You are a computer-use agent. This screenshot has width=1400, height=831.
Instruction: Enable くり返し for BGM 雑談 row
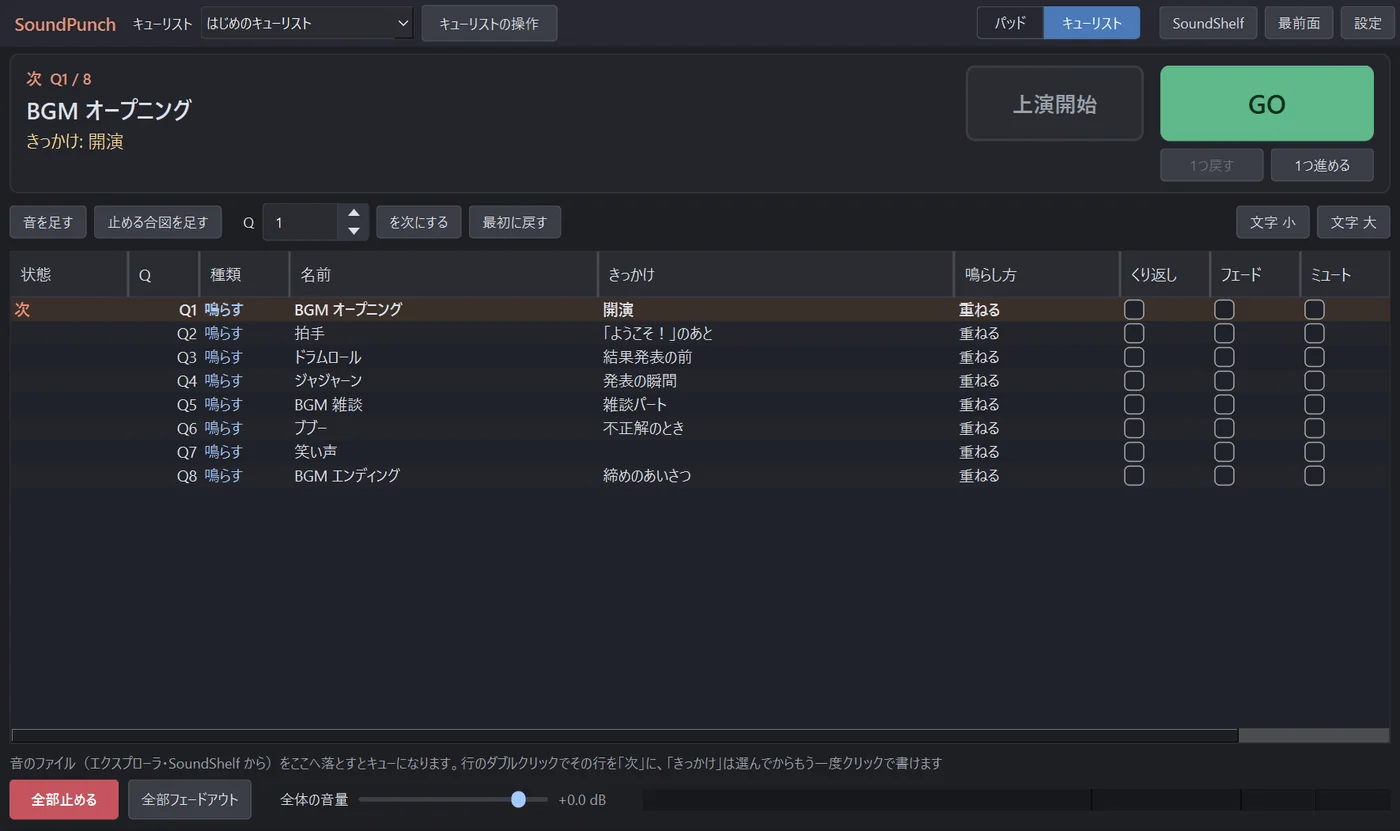[x=1134, y=405]
